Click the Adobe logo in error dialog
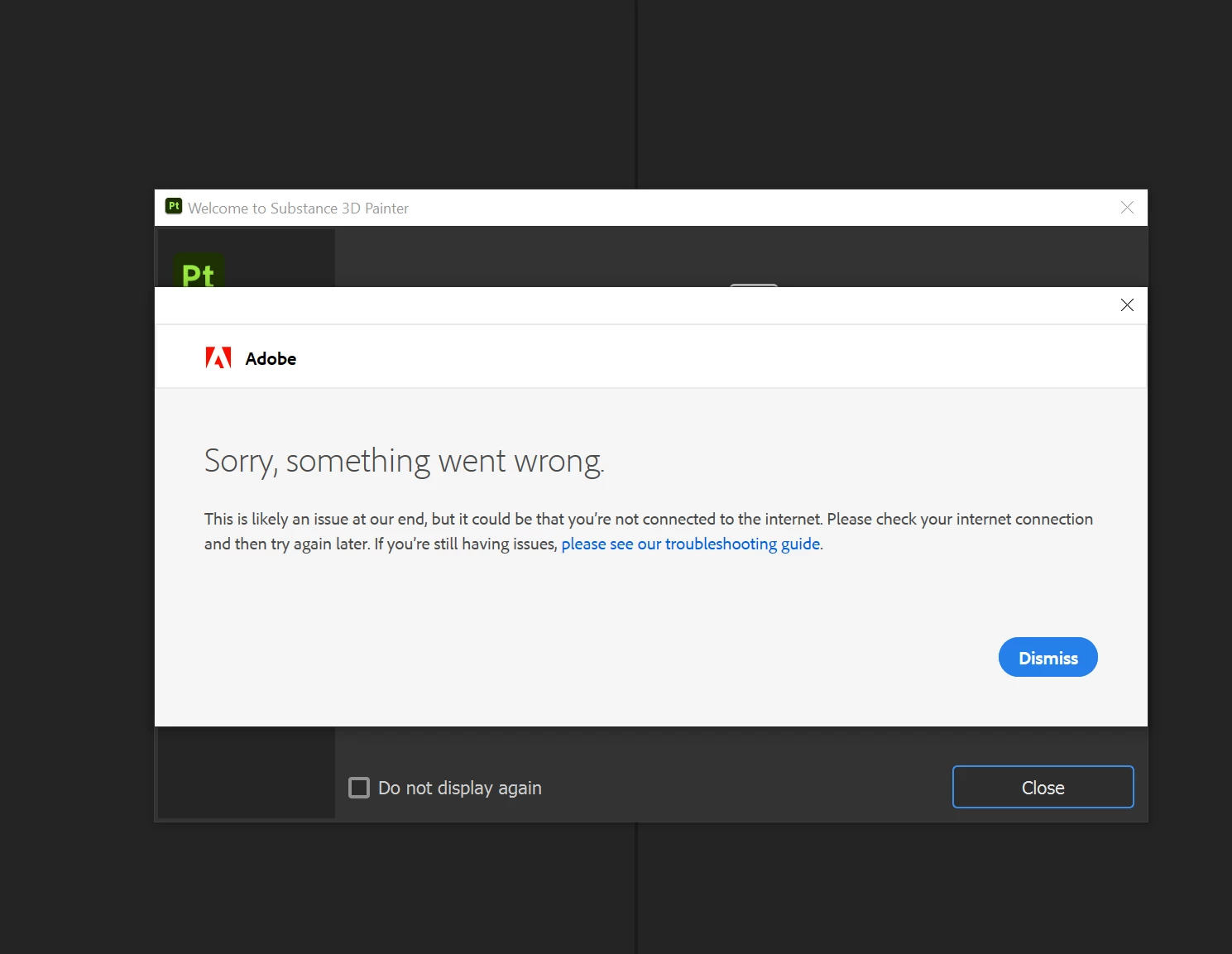 point(218,357)
